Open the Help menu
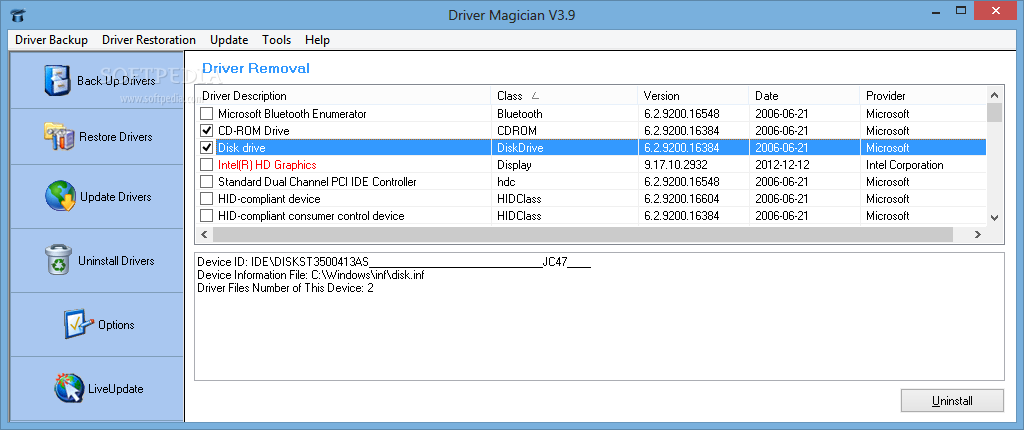 point(317,40)
